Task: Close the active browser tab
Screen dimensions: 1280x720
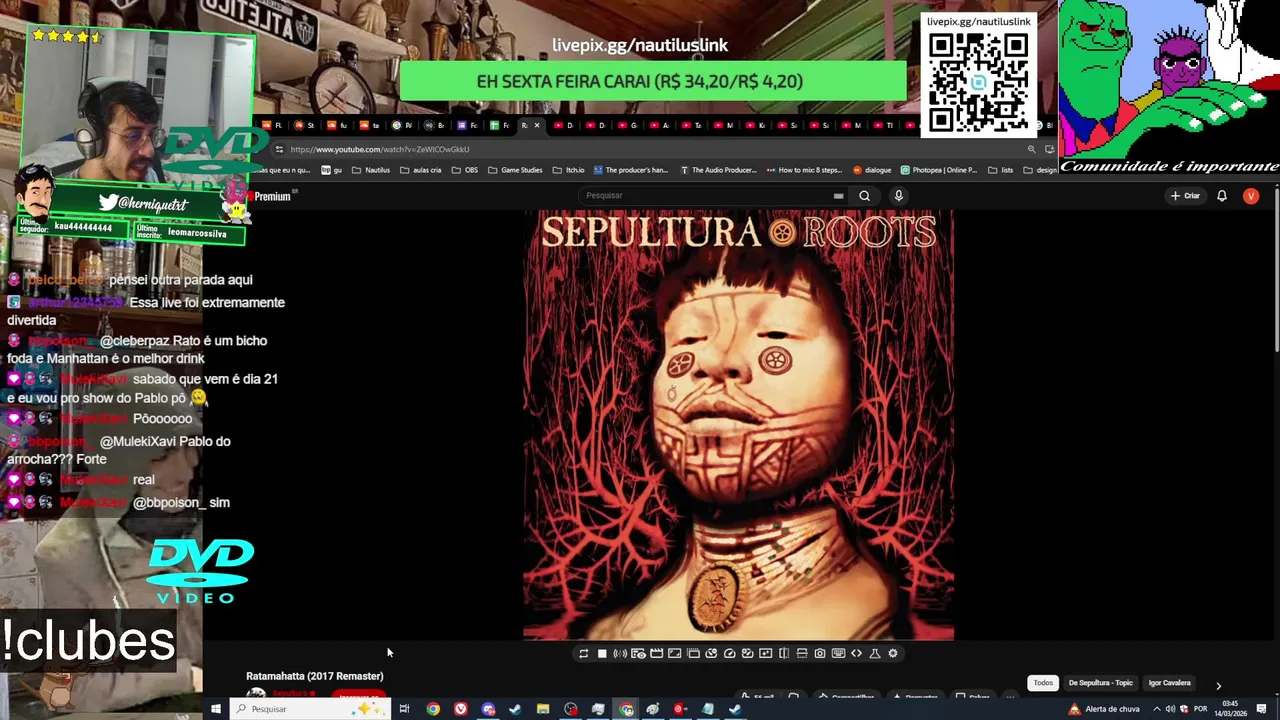Action: click(x=537, y=125)
